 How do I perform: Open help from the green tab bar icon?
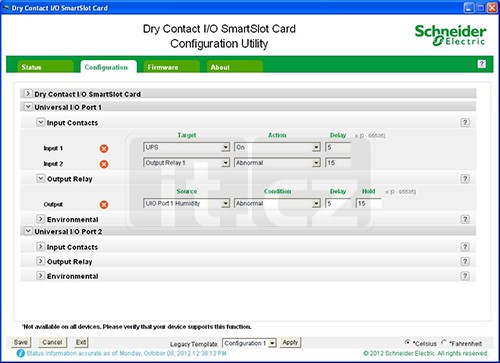click(x=481, y=64)
